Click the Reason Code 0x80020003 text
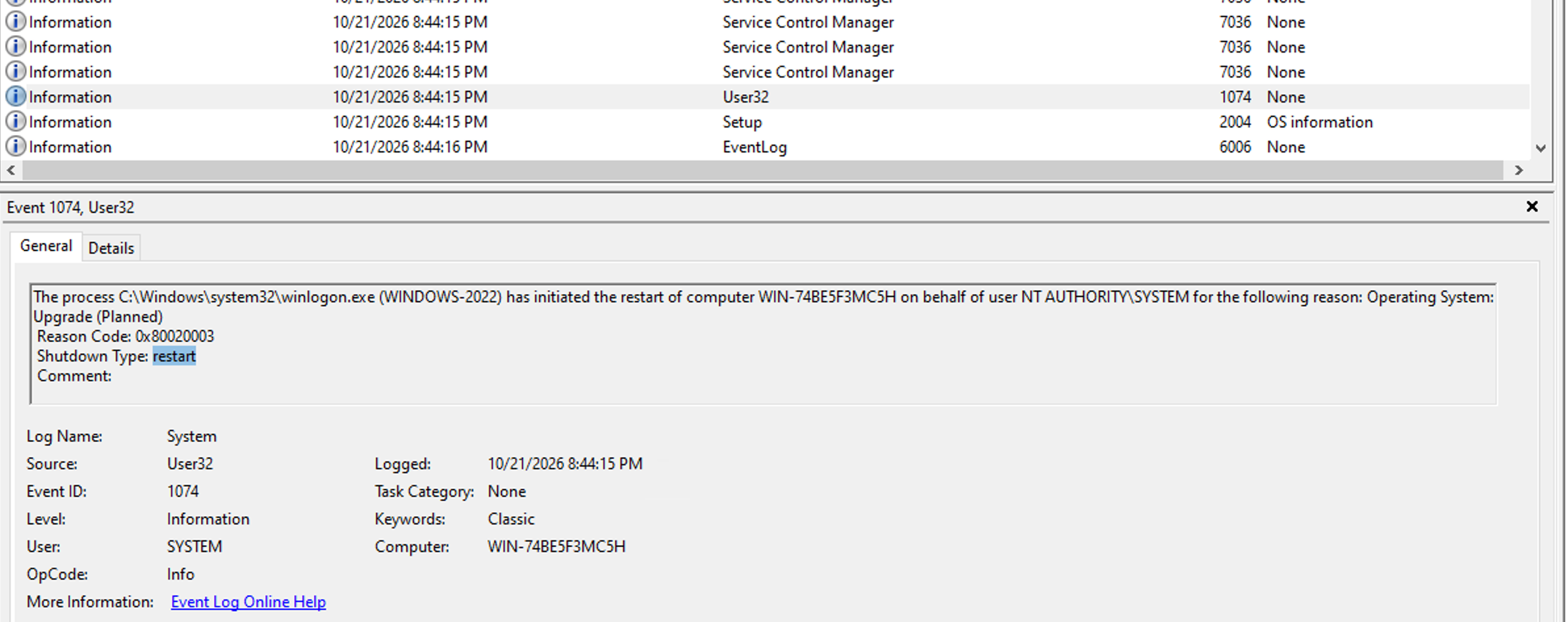The image size is (1568, 622). coord(126,336)
